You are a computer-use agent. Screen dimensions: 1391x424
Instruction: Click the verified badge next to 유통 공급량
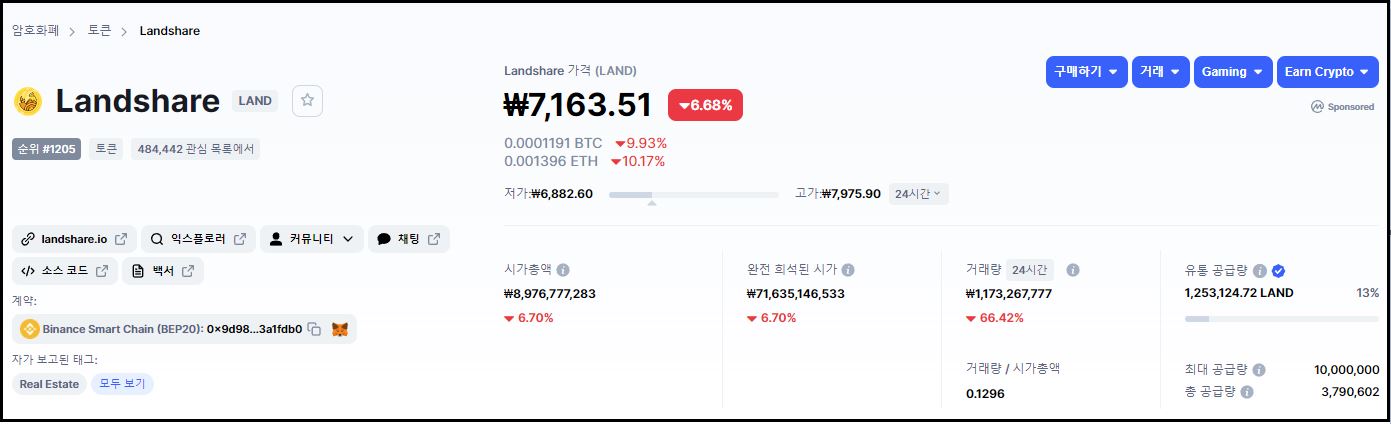(x=1278, y=270)
